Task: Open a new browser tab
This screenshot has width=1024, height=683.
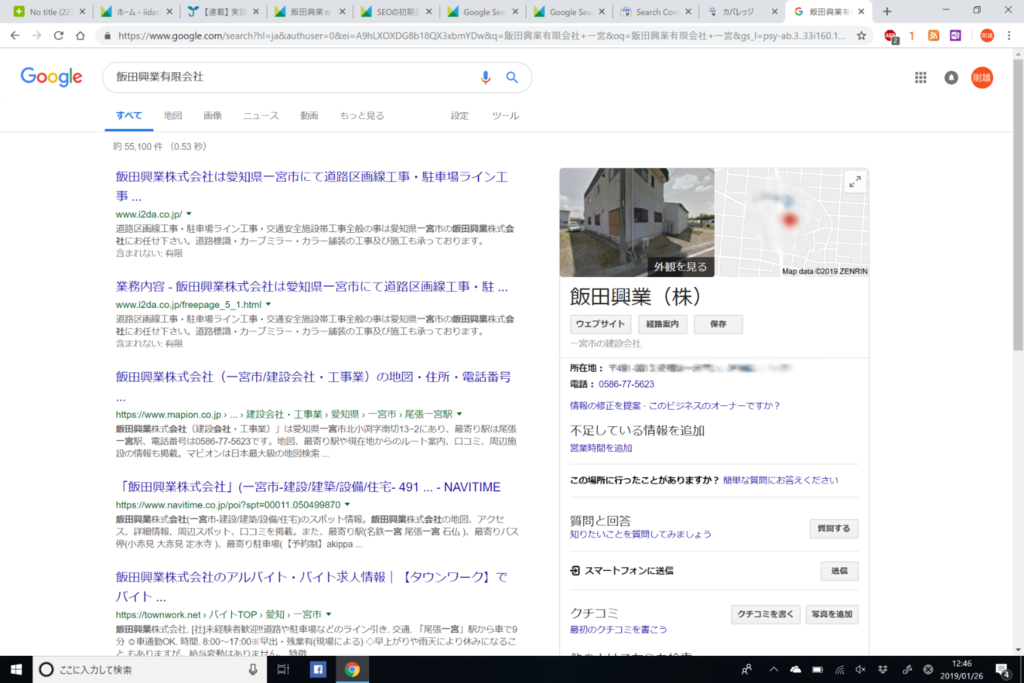Action: tap(887, 11)
